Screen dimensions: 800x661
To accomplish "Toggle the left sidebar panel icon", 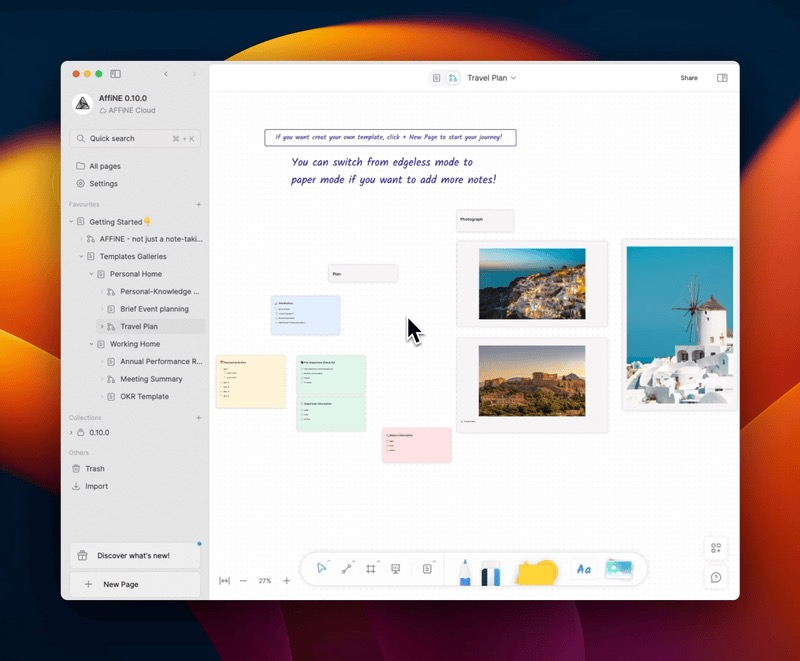I will point(116,74).
